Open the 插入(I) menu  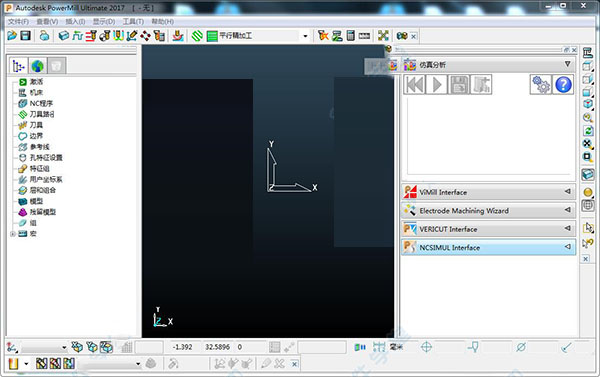pos(75,21)
